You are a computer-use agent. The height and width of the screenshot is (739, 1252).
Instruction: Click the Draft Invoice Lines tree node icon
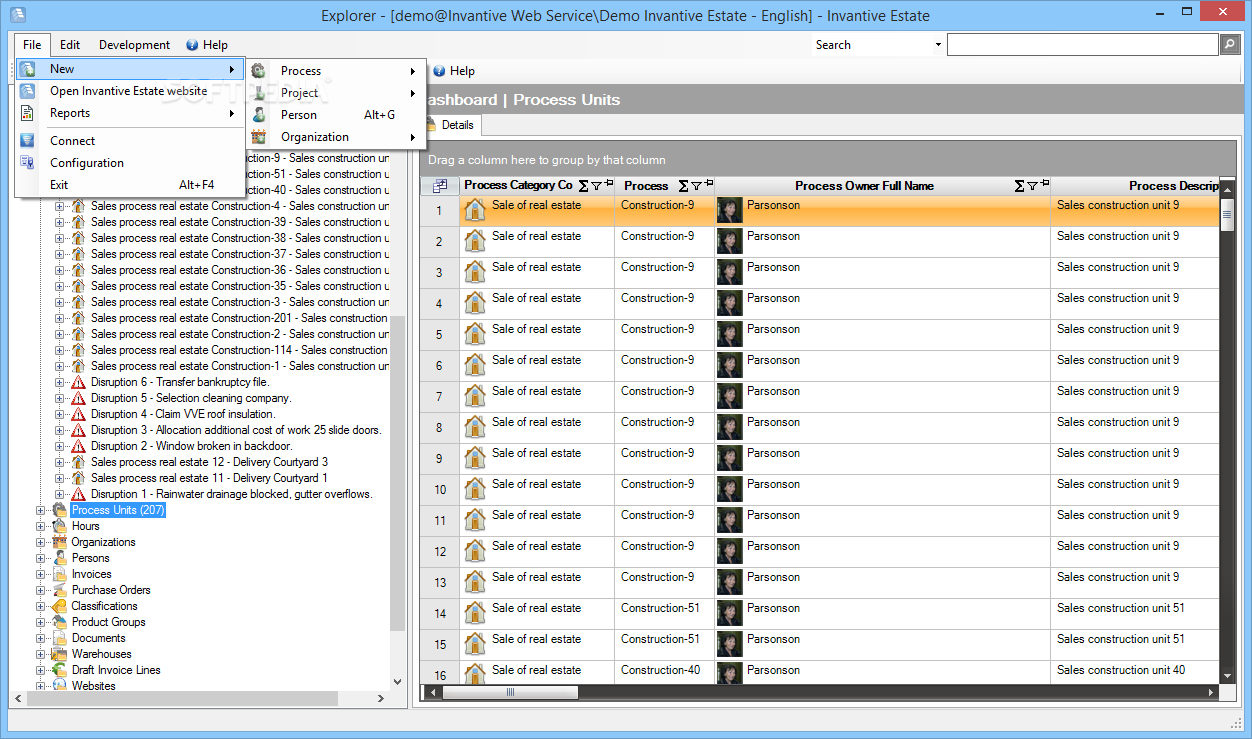[59, 670]
